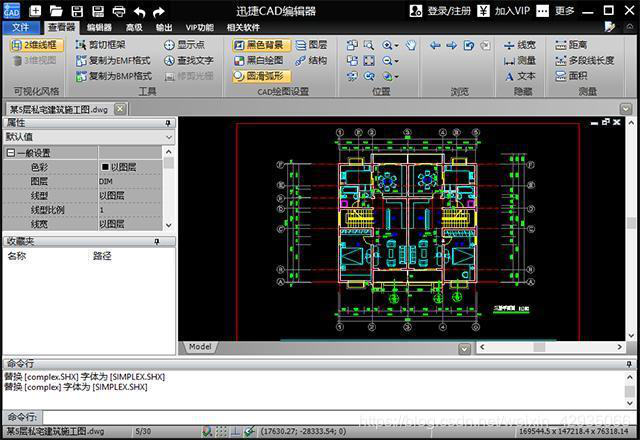
Task: Toggle 测量 dimension visibility
Action: pos(520,60)
